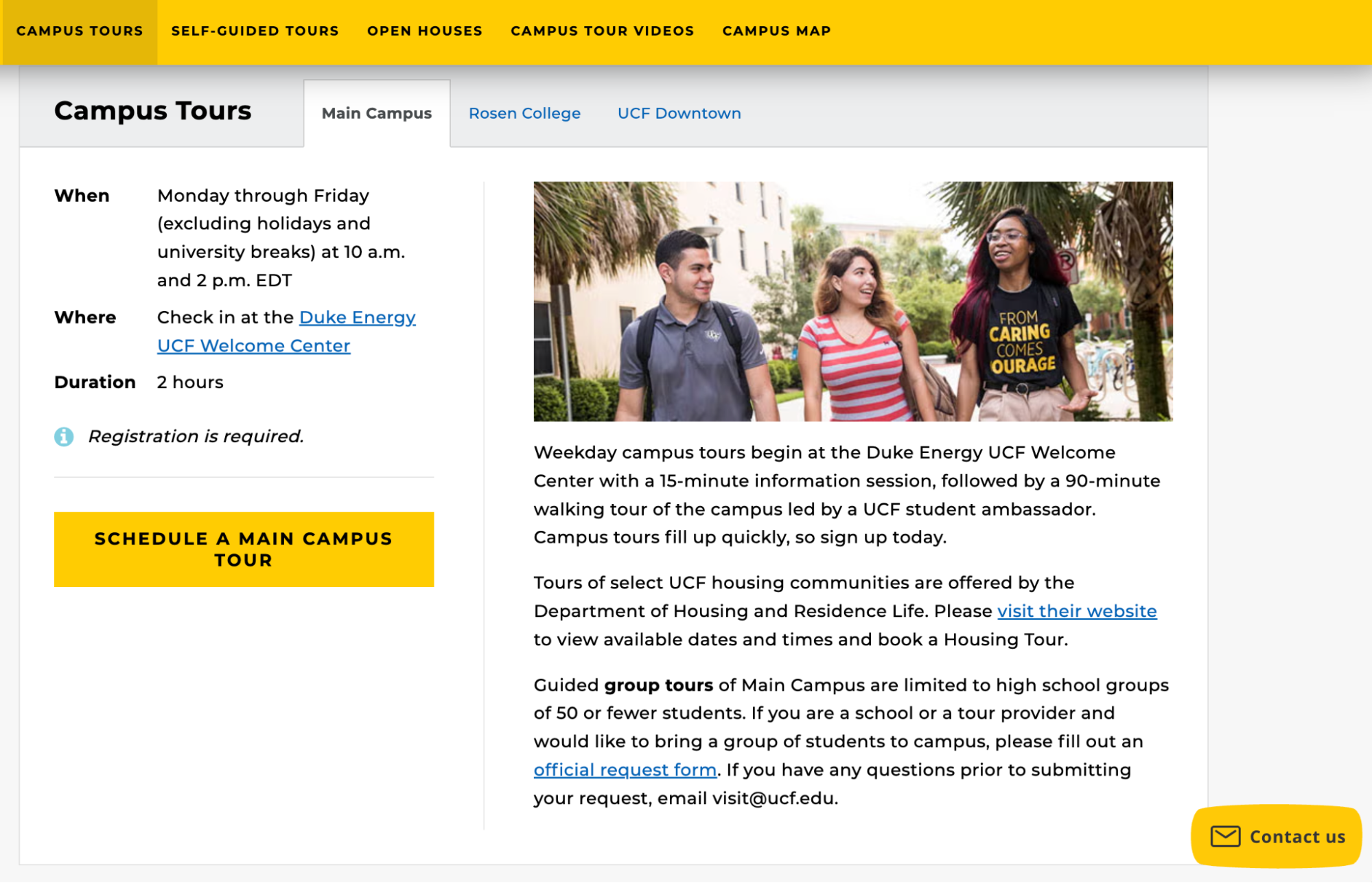Open the official request form link
This screenshot has height=883, width=1372.
[625, 769]
